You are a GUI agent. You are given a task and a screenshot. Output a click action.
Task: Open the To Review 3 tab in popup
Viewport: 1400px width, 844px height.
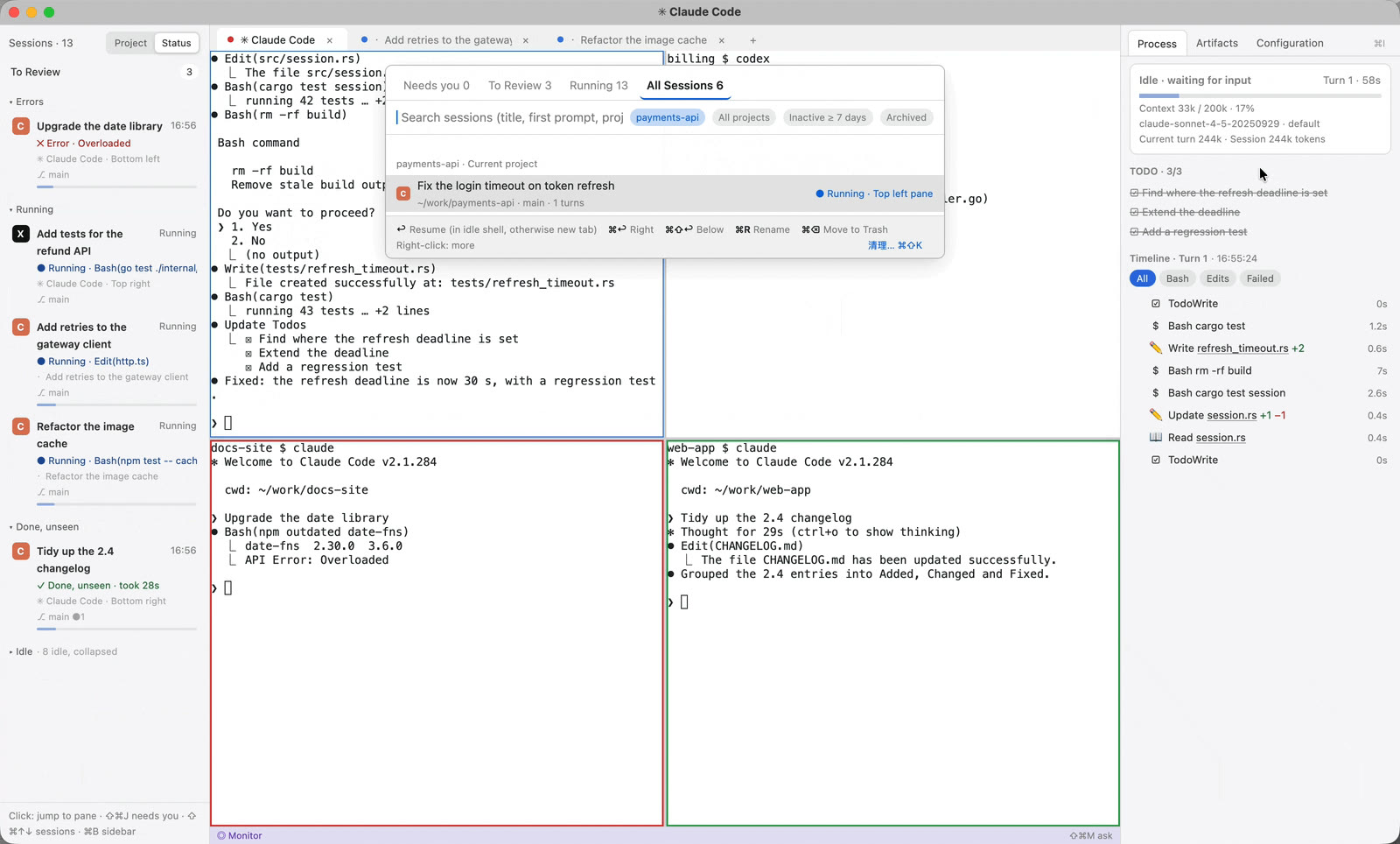tap(520, 86)
